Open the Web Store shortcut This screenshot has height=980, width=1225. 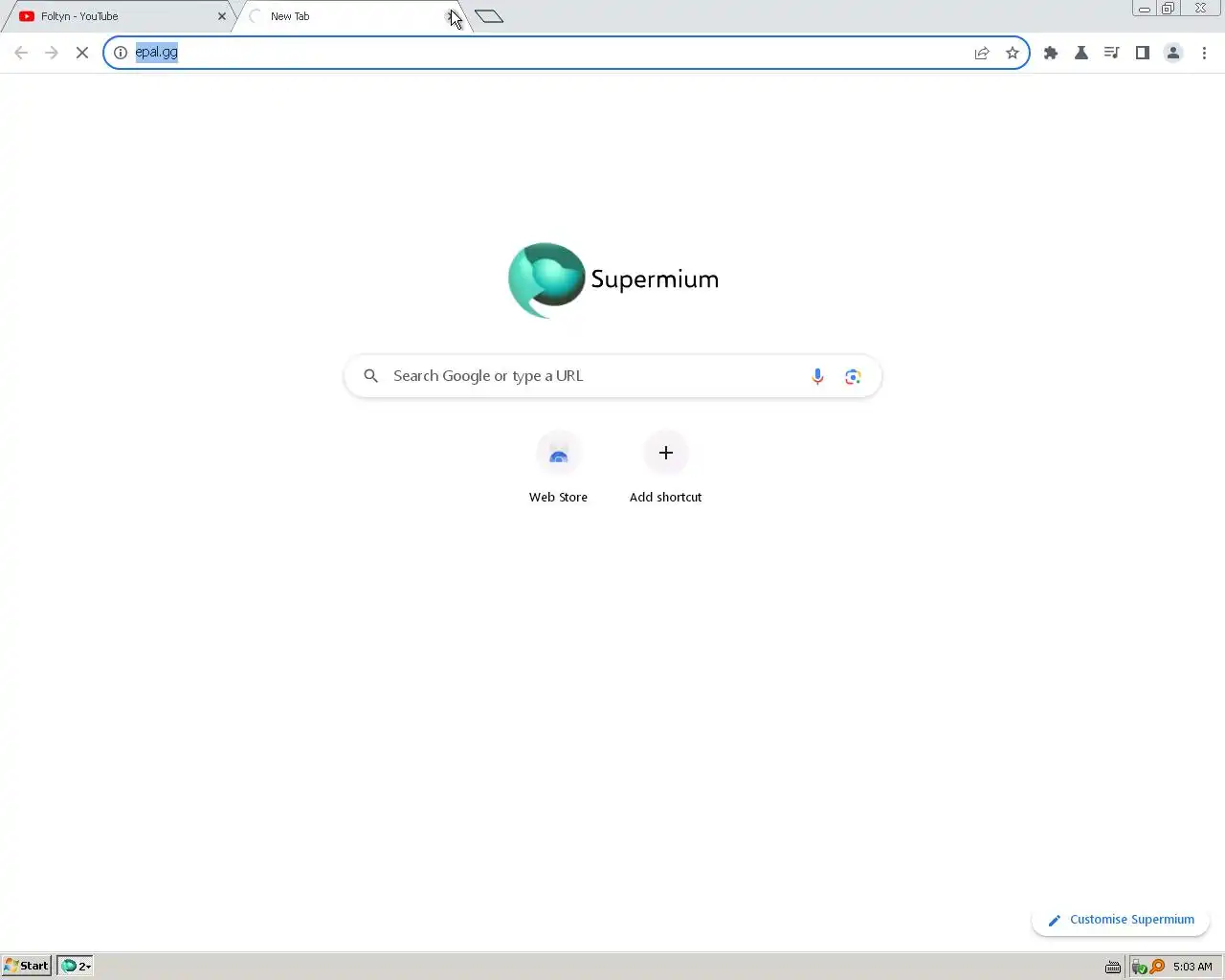pos(558,468)
